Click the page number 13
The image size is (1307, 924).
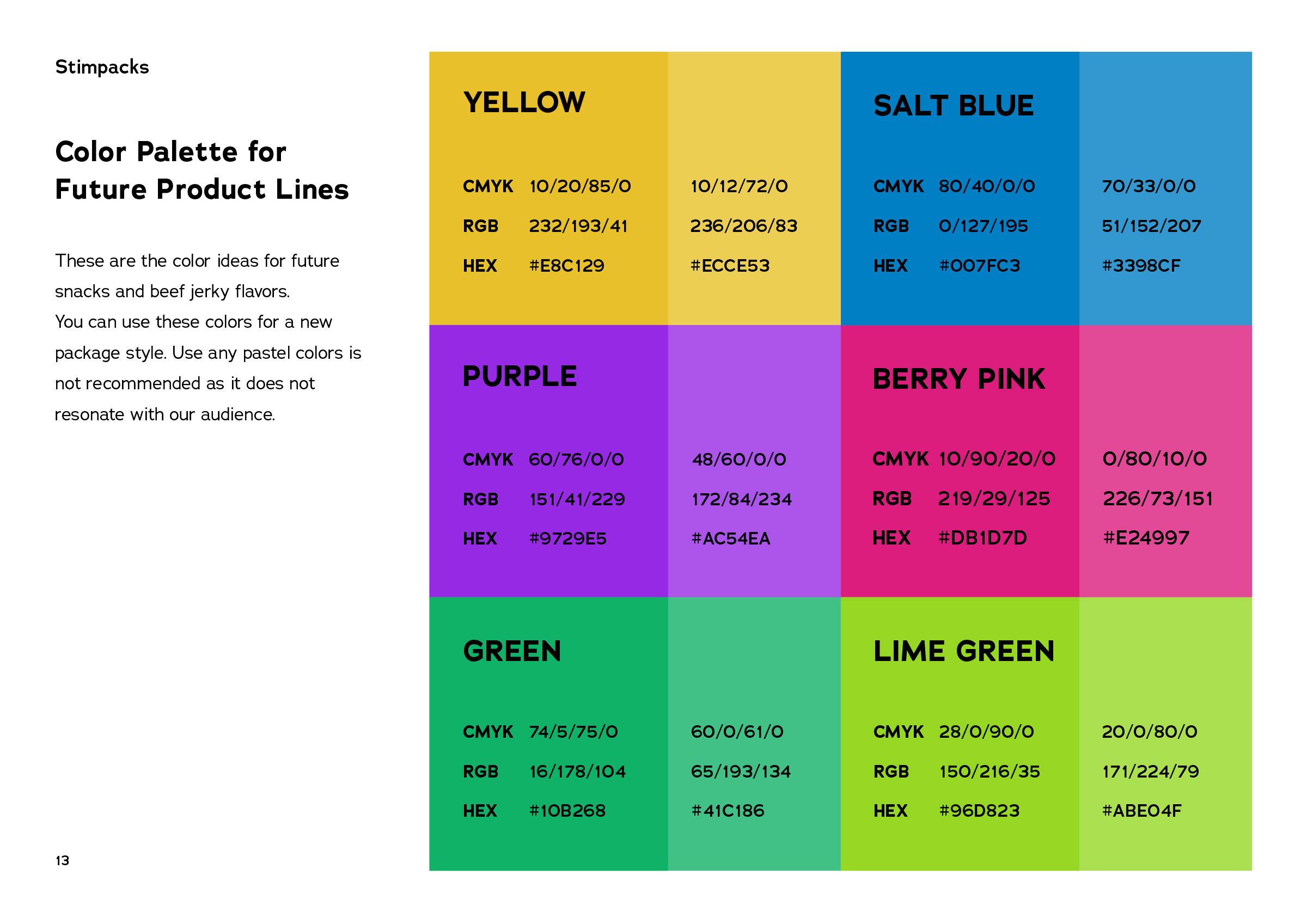click(62, 860)
